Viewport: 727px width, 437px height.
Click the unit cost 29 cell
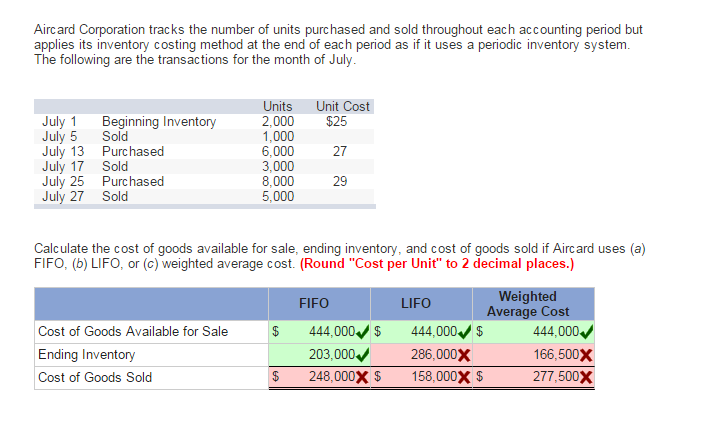(x=340, y=181)
